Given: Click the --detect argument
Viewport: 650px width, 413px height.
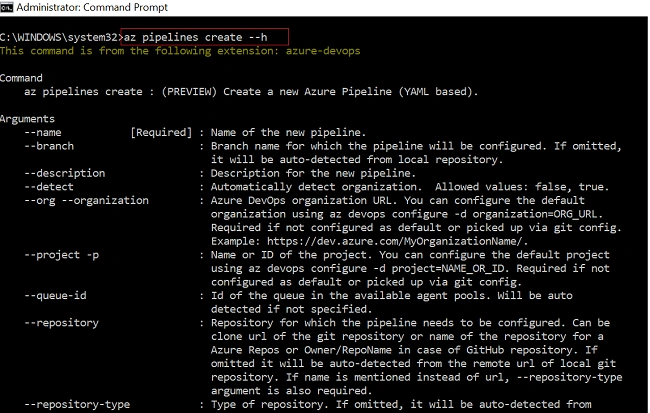Looking at the screenshot, I should click(x=49, y=187).
